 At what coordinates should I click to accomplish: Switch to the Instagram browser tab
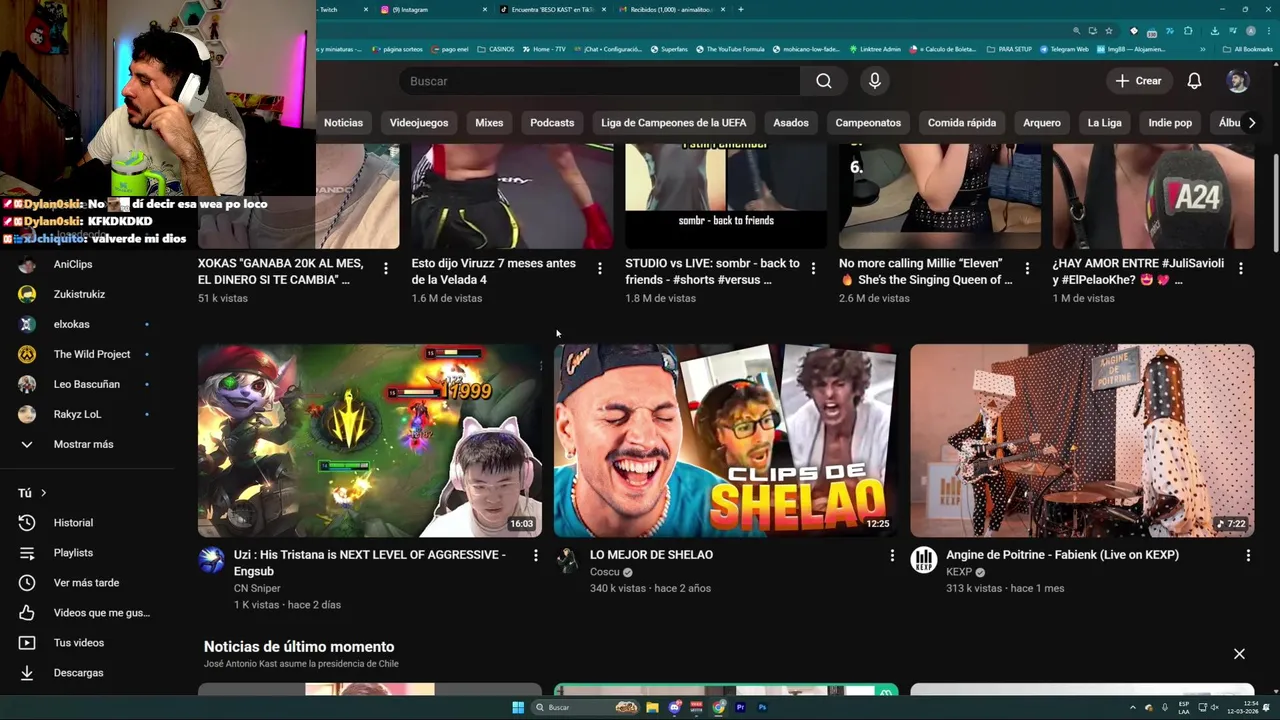pos(432,9)
